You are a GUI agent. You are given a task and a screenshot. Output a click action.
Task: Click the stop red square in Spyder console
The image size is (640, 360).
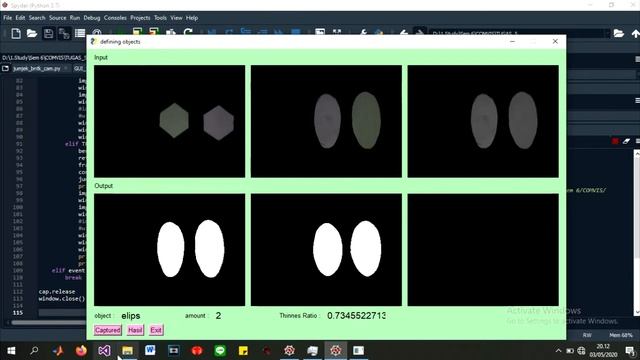(615, 141)
